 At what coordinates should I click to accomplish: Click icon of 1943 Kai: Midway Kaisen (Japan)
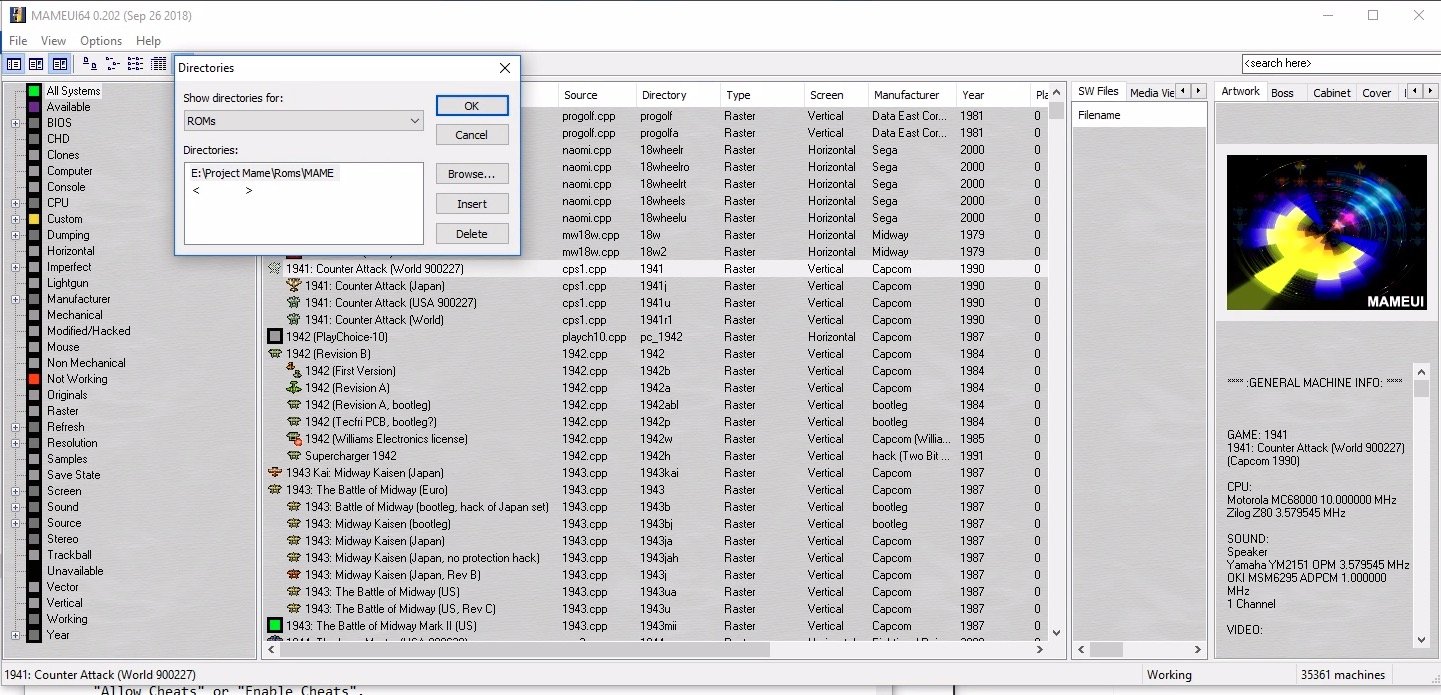click(x=275, y=473)
